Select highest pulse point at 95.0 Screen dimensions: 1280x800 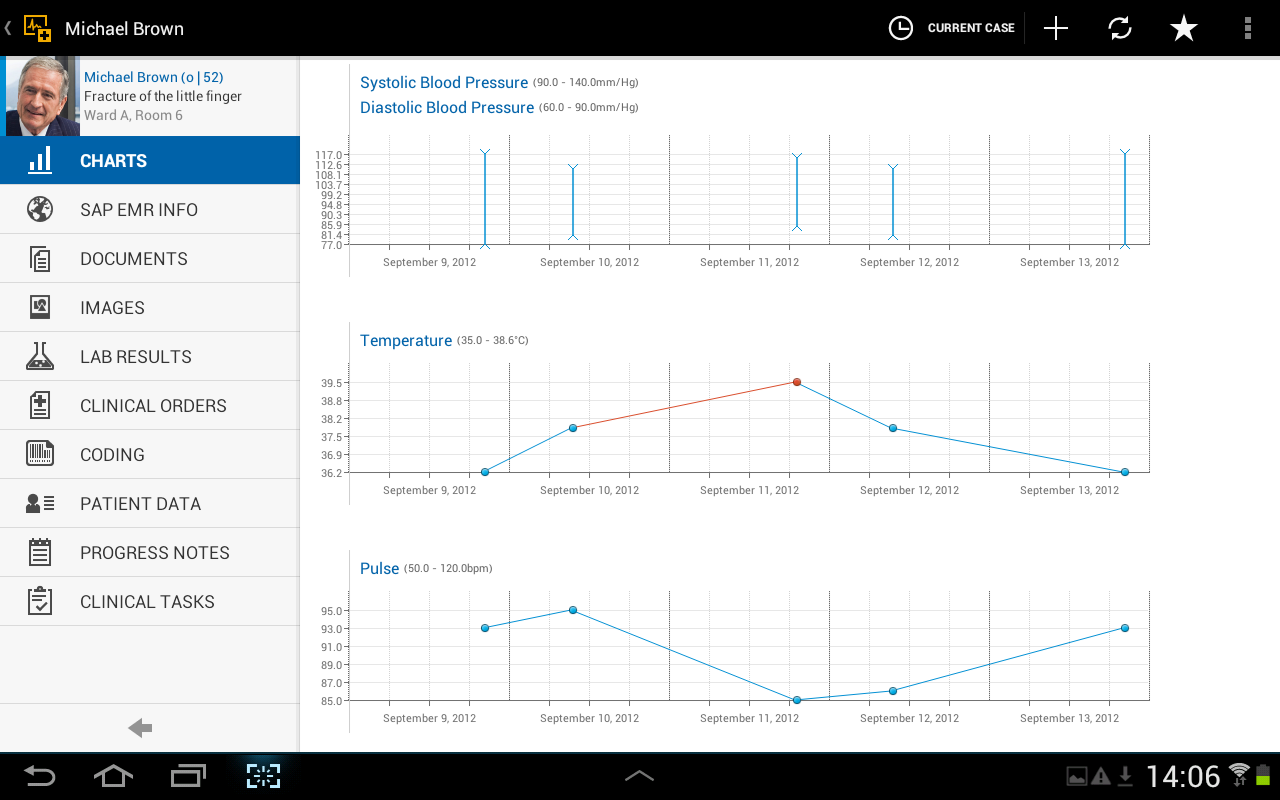point(573,610)
